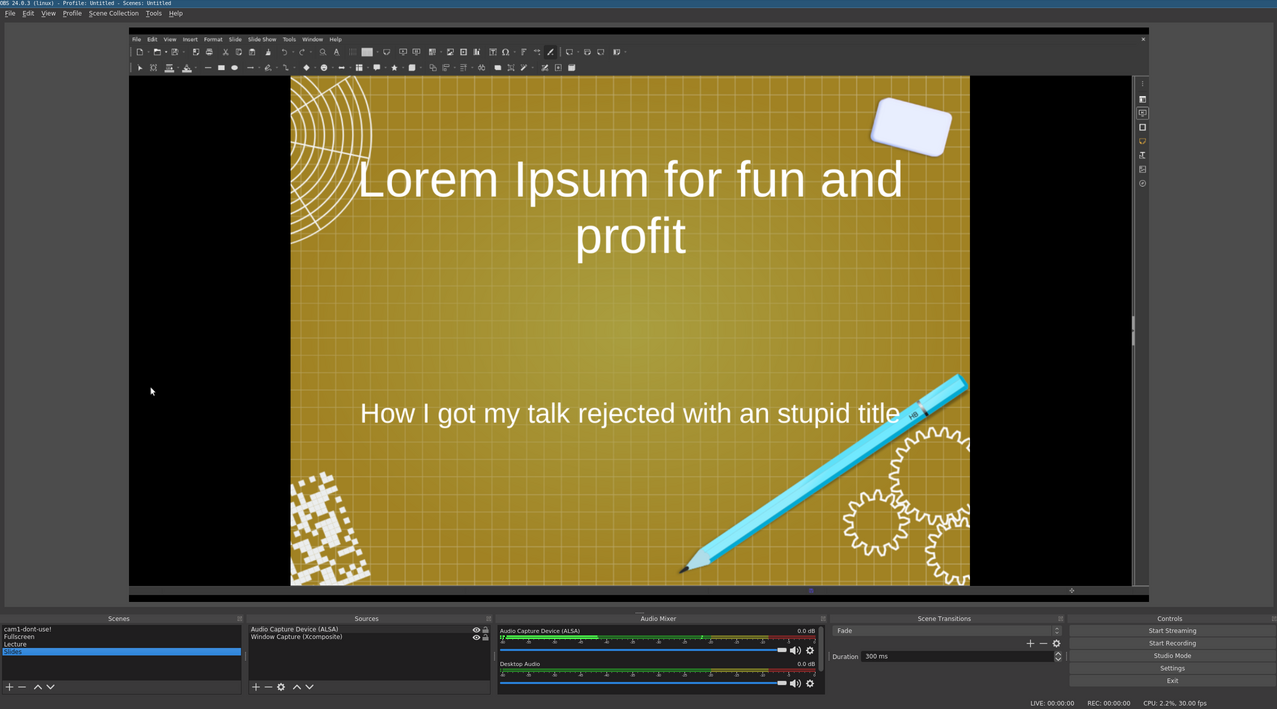The width and height of the screenshot is (1277, 709).
Task: Select the Lecture scene
Action: coord(15,644)
